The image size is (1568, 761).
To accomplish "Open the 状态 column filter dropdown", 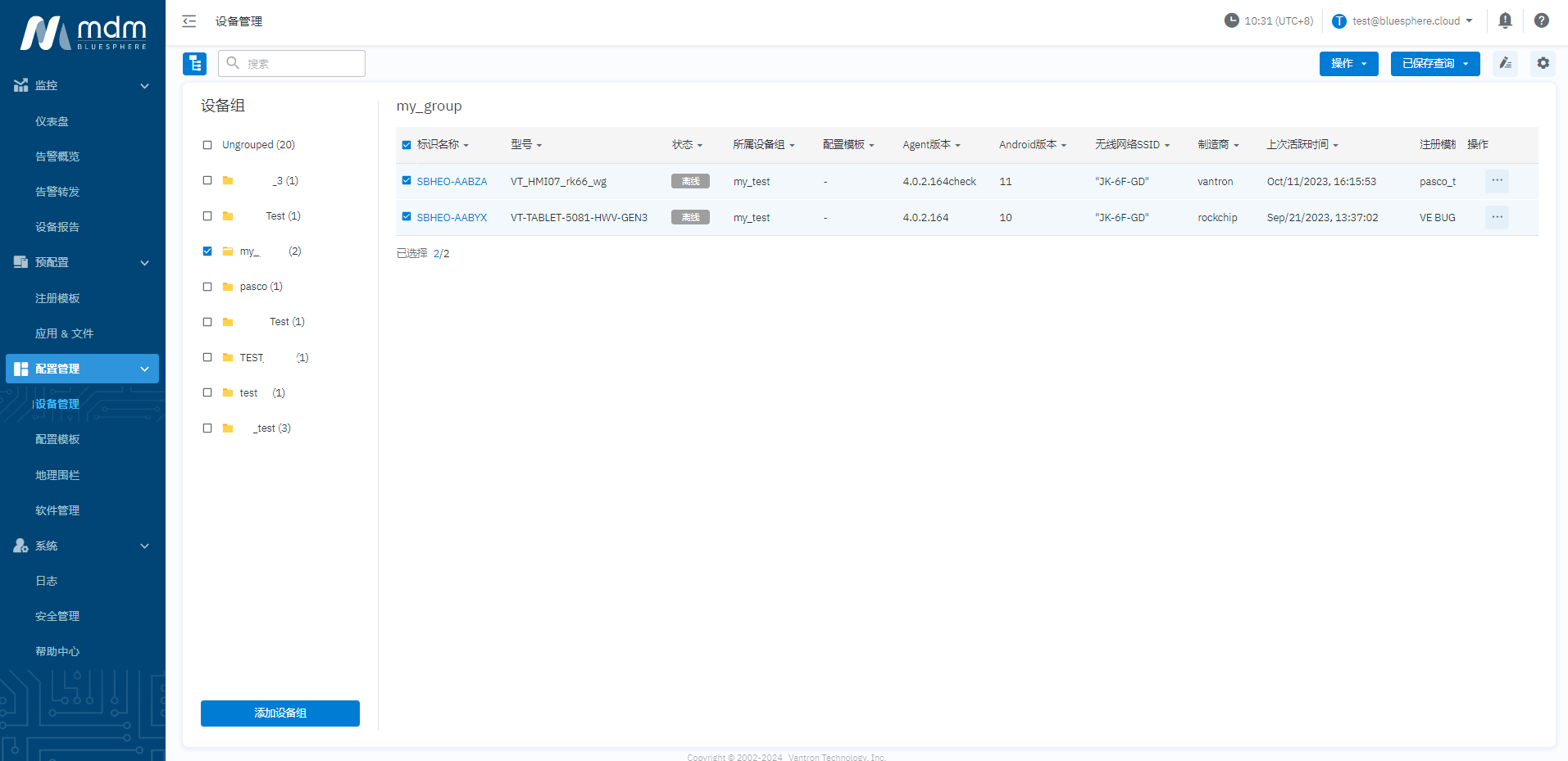I will 700,144.
